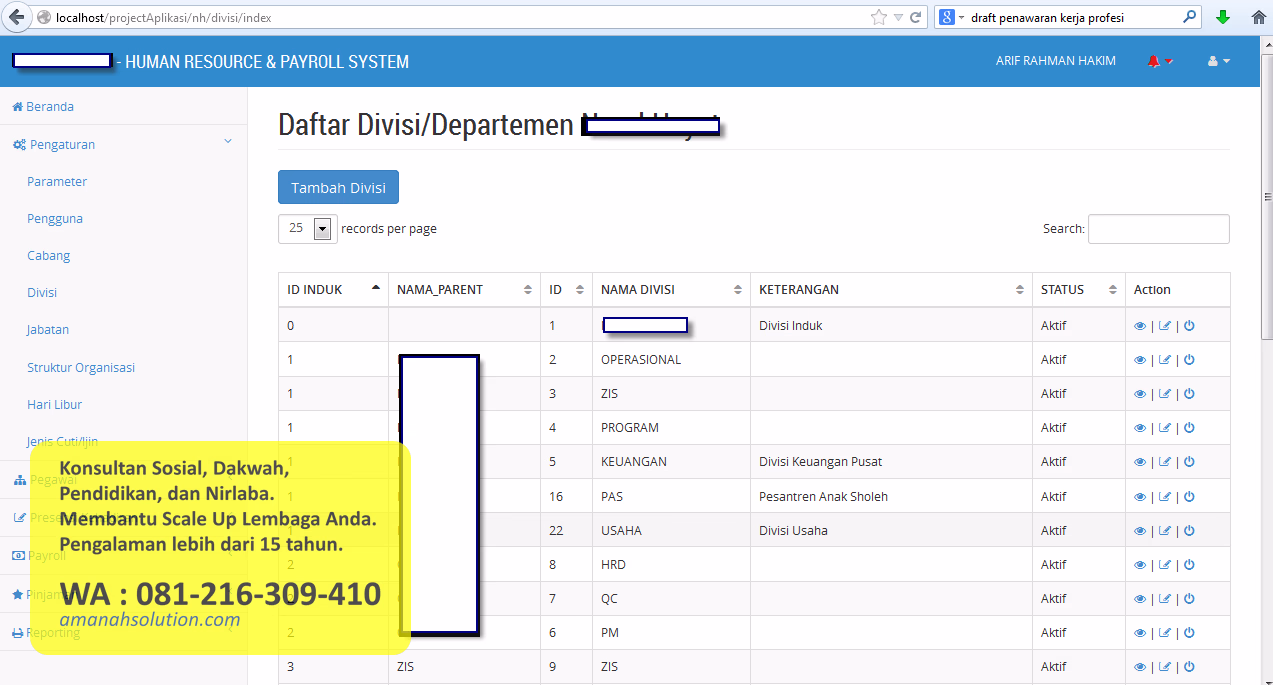Screen dimensions: 1273x685
Task: Open browser downloads green arrow
Action: tap(1223, 17)
